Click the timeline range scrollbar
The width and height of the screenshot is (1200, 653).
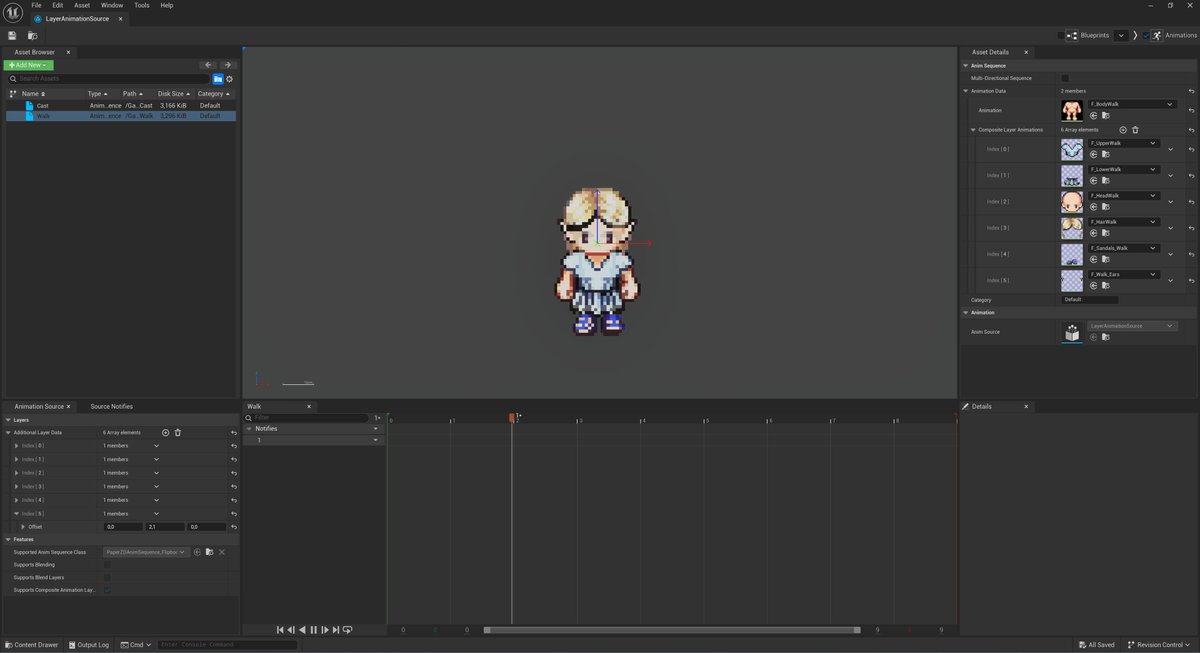(672, 630)
